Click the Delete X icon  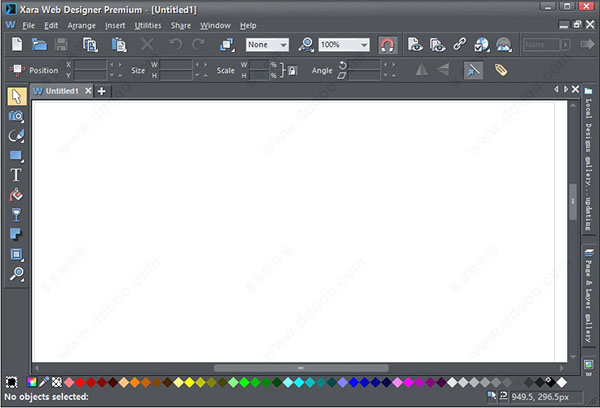(x=147, y=44)
